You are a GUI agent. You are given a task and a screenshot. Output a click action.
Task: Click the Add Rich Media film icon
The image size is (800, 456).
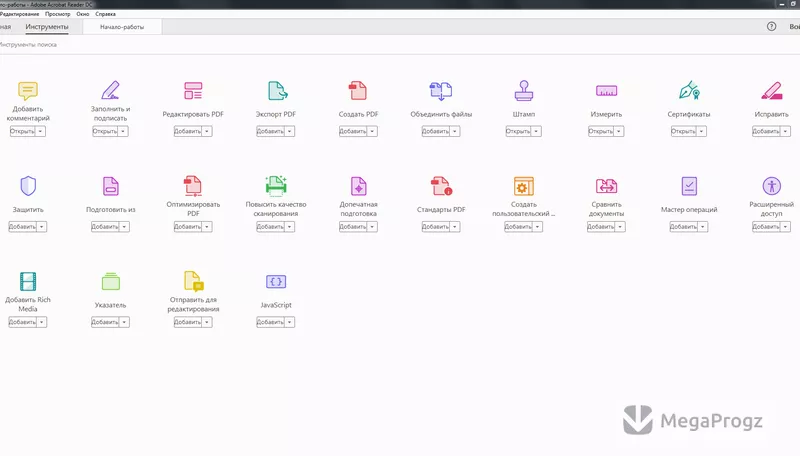[x=28, y=282]
